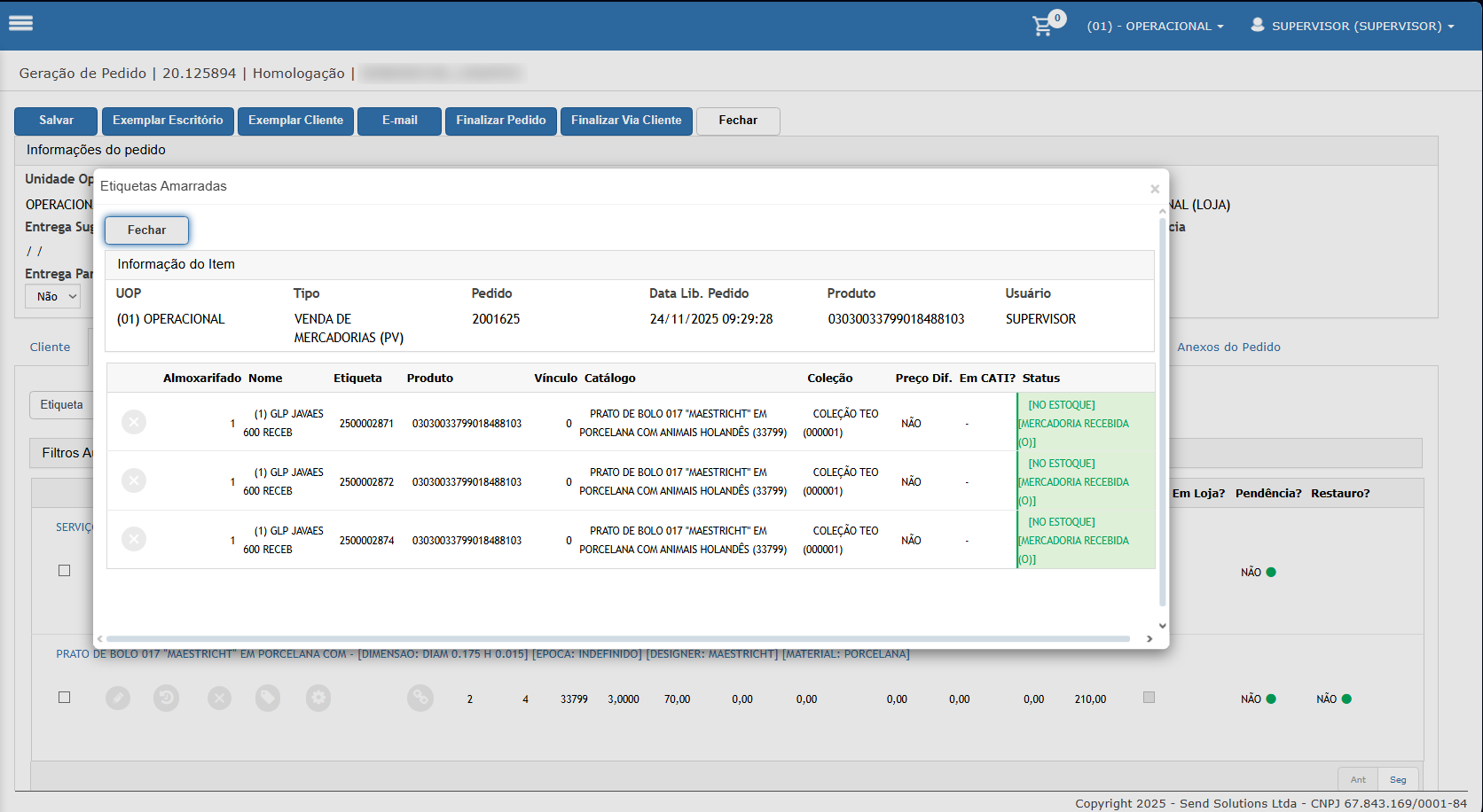The height and width of the screenshot is (812, 1483).
Task: Remove label 2500002871 with its X icon
Action: coord(134,422)
